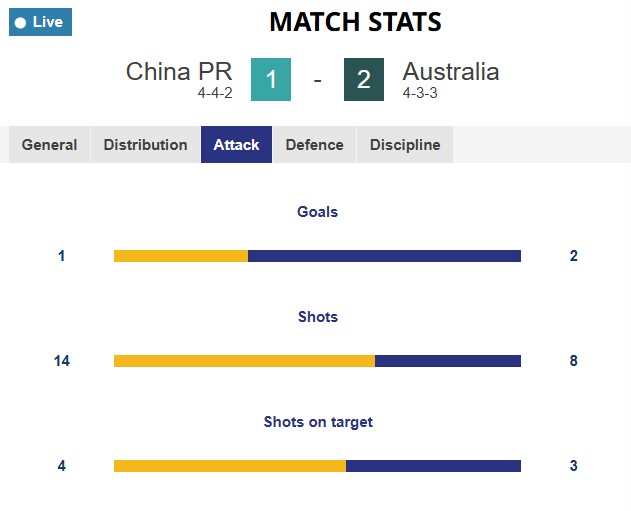Click the yellow segment of Shots bar
631x511 pixels.
click(244, 361)
